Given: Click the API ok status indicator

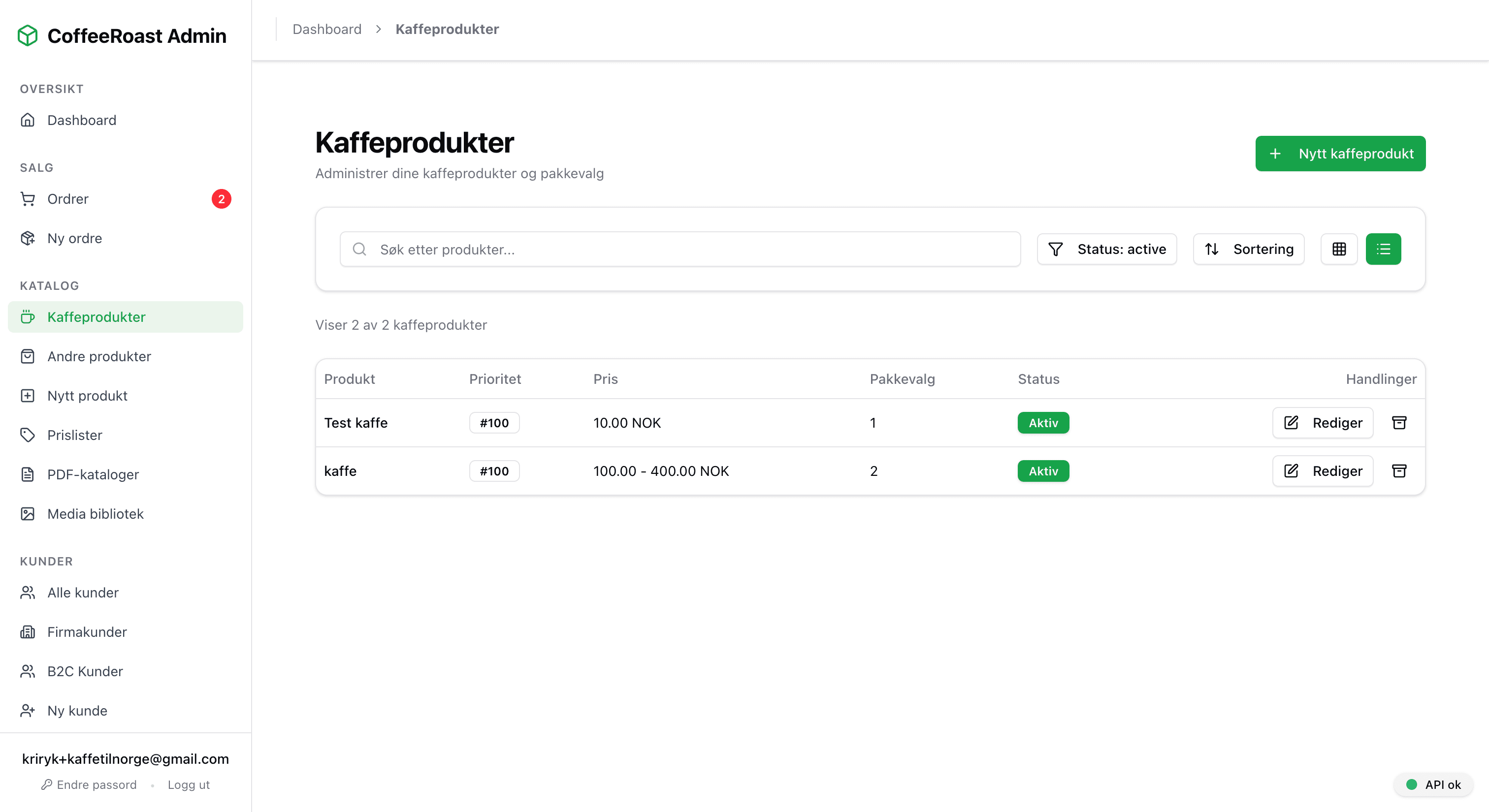Looking at the screenshot, I should pyautogui.click(x=1433, y=784).
